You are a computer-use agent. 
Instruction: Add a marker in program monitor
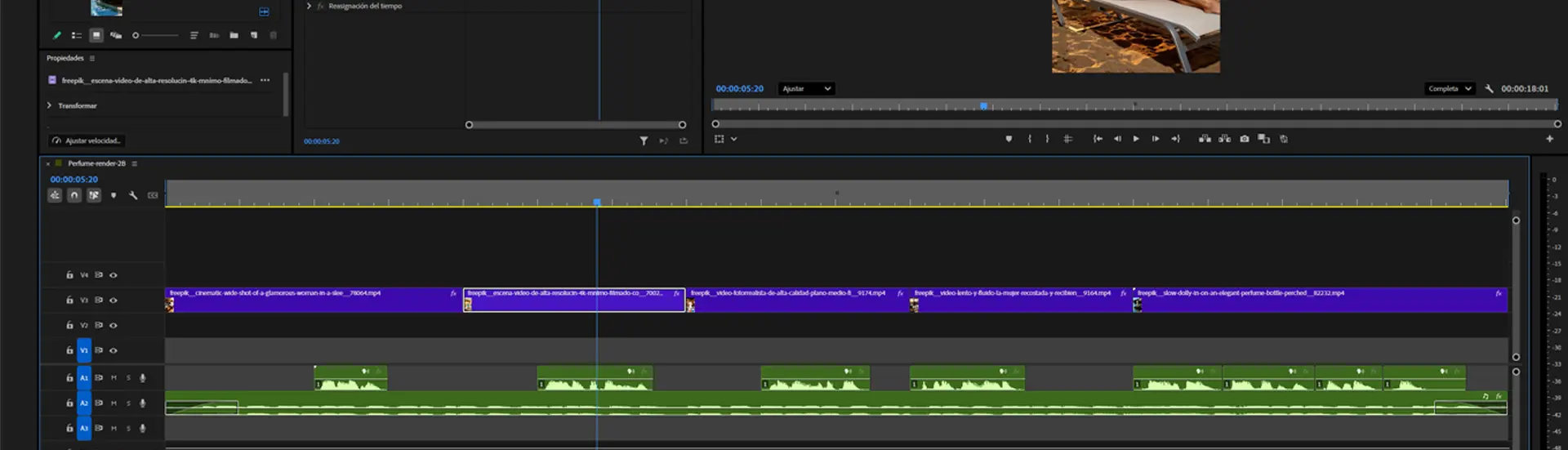click(1009, 139)
